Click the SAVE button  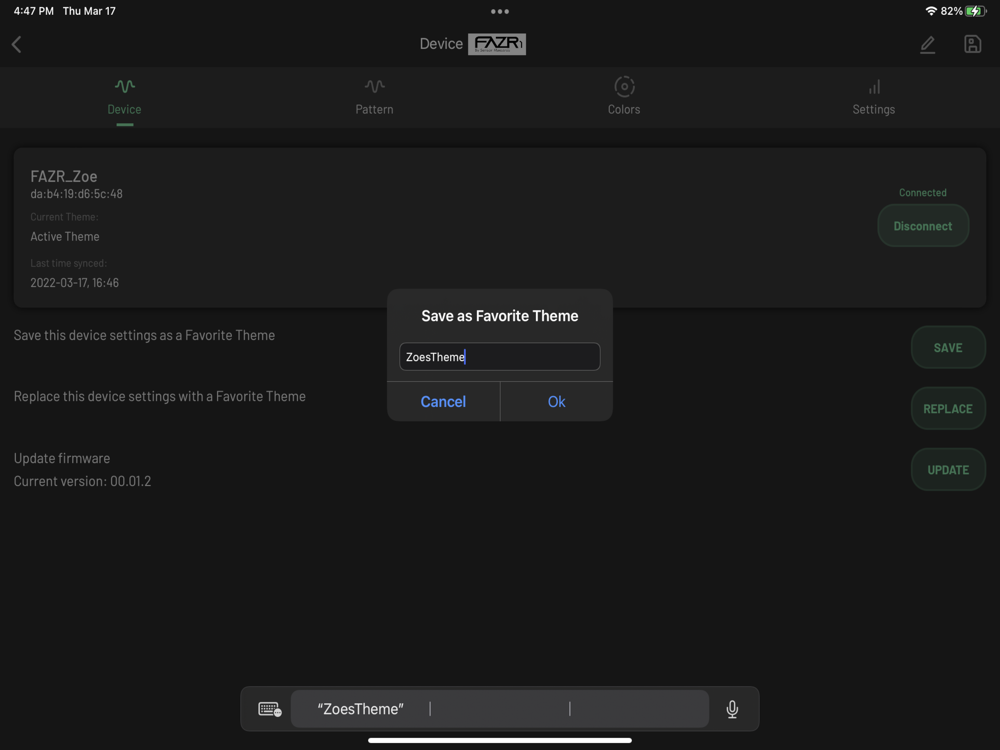pos(948,348)
